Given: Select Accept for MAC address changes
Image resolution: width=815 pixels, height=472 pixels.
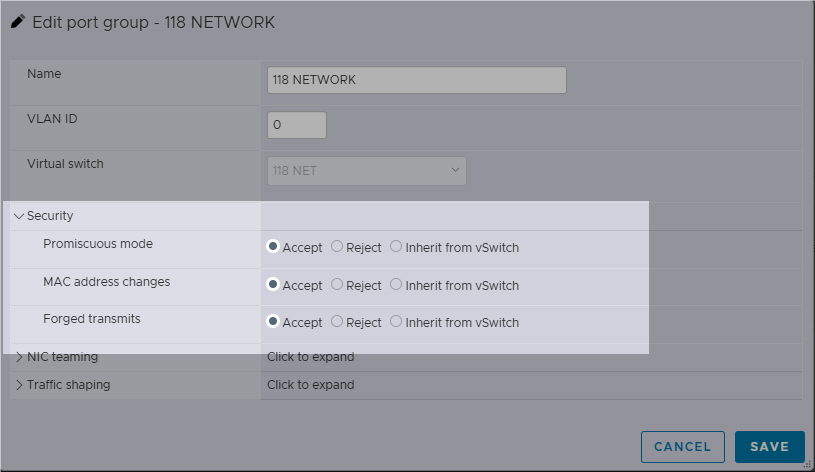Looking at the screenshot, I should pos(273,284).
